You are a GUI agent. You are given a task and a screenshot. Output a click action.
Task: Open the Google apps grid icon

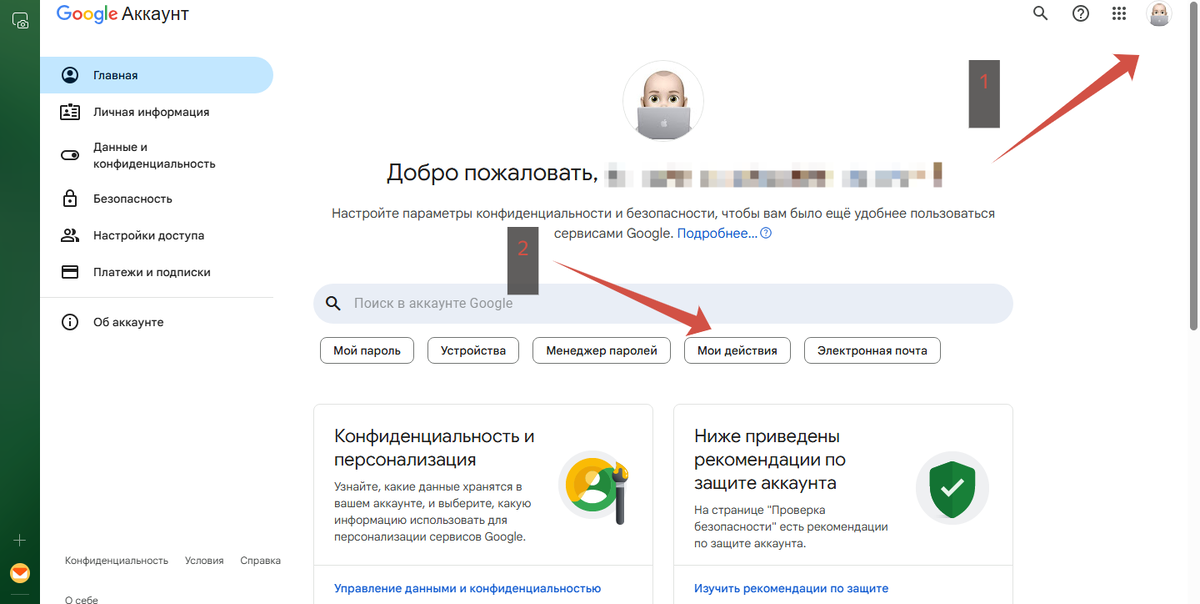point(1119,14)
